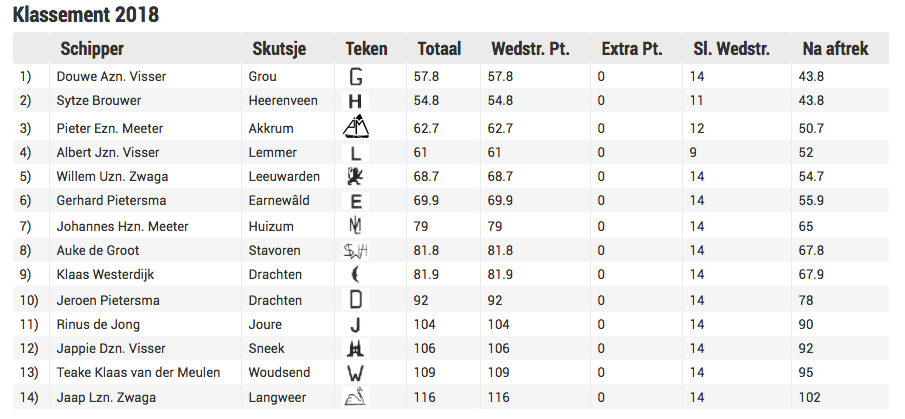Click the Huizum skutsje name
The height and width of the screenshot is (419, 905).
tap(271, 227)
